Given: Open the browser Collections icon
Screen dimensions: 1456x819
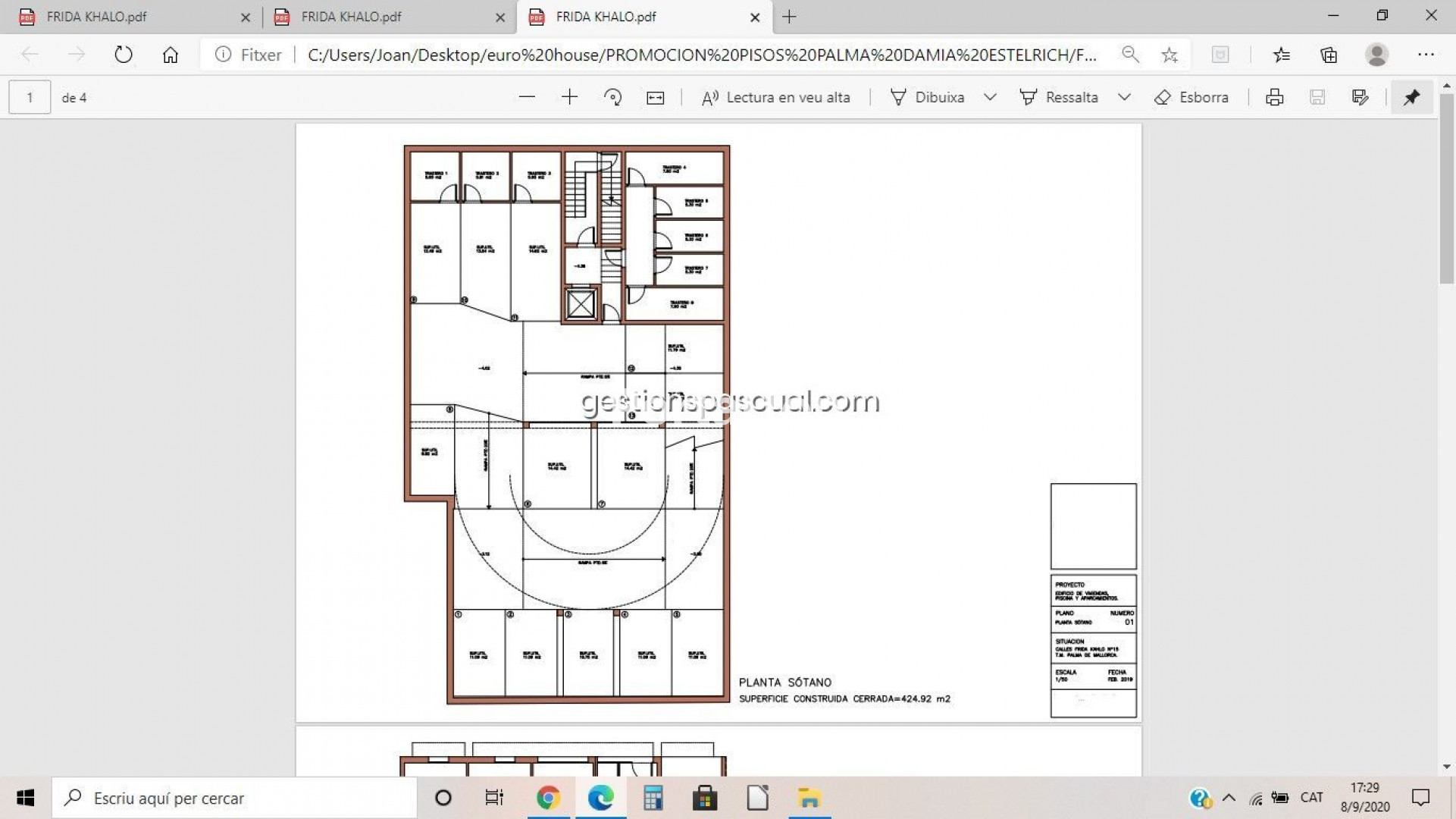Looking at the screenshot, I should (x=1329, y=55).
